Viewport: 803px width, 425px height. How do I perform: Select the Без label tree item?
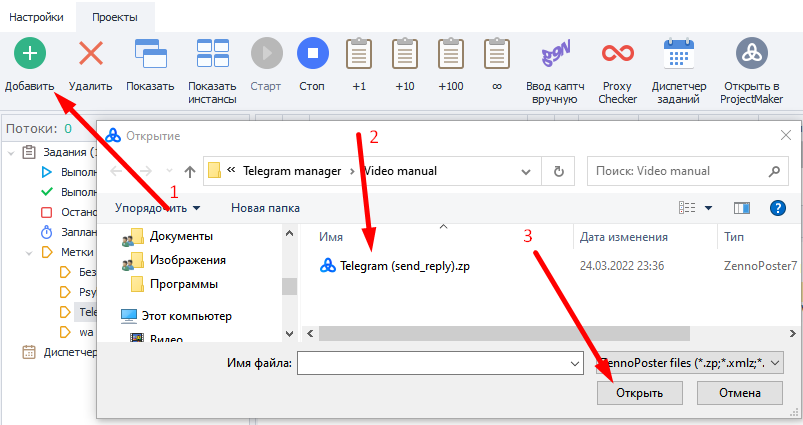(x=78, y=272)
